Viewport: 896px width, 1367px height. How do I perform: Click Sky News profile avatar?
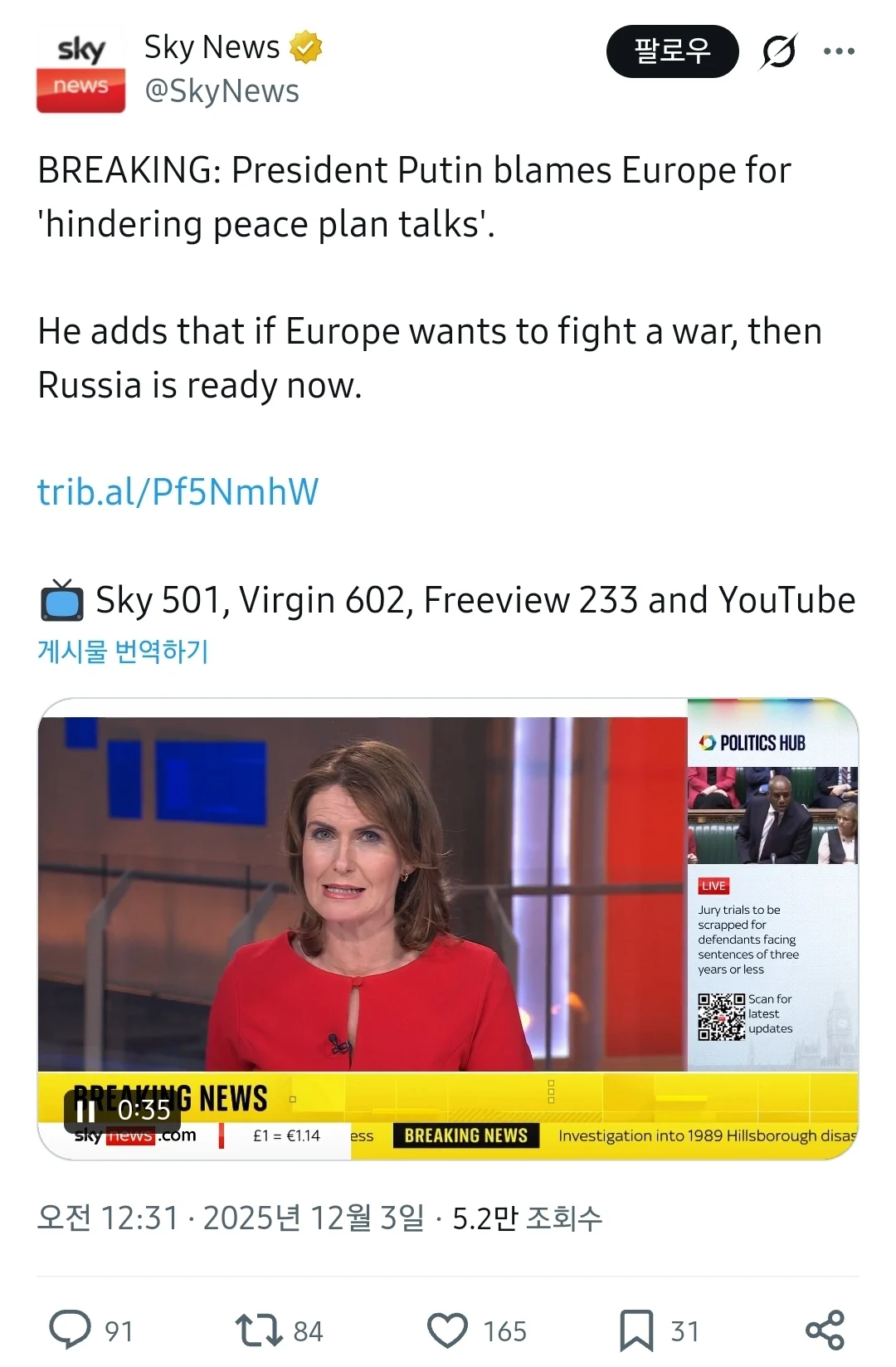click(x=80, y=69)
